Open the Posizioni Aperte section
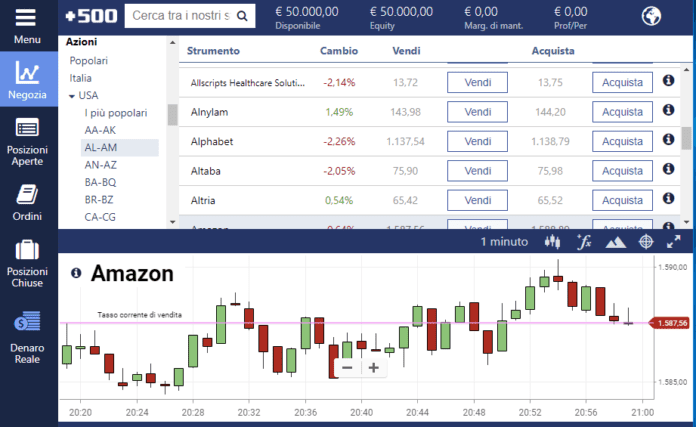696x427 pixels. tap(28, 142)
